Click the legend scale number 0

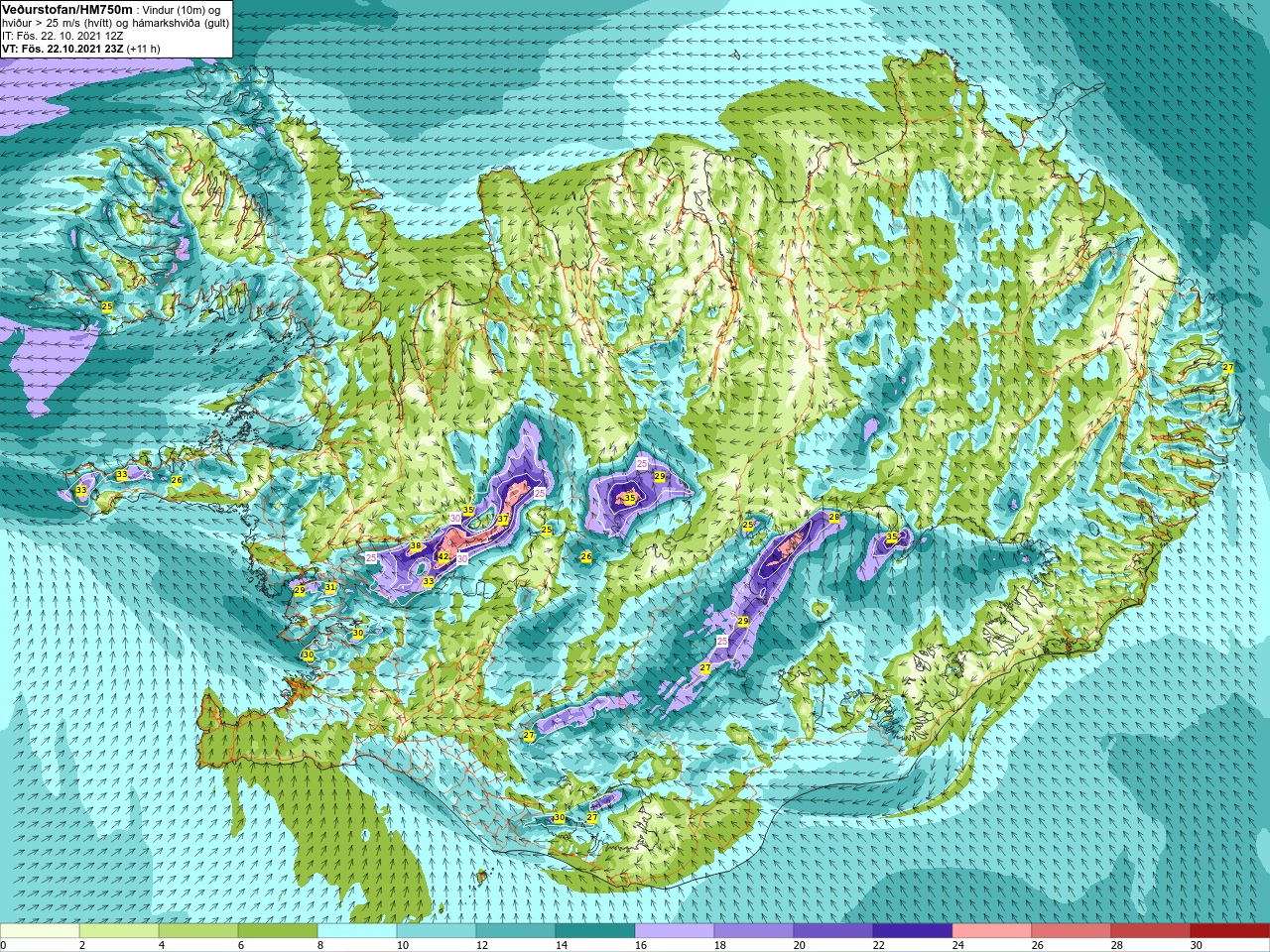(x=4, y=945)
